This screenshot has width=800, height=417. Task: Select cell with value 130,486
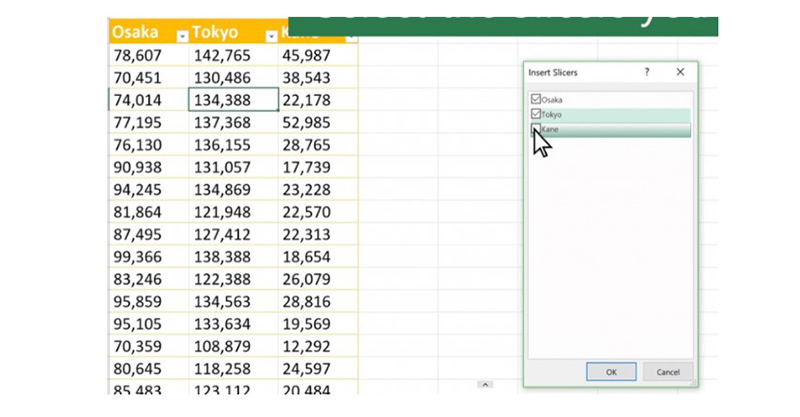click(x=234, y=78)
